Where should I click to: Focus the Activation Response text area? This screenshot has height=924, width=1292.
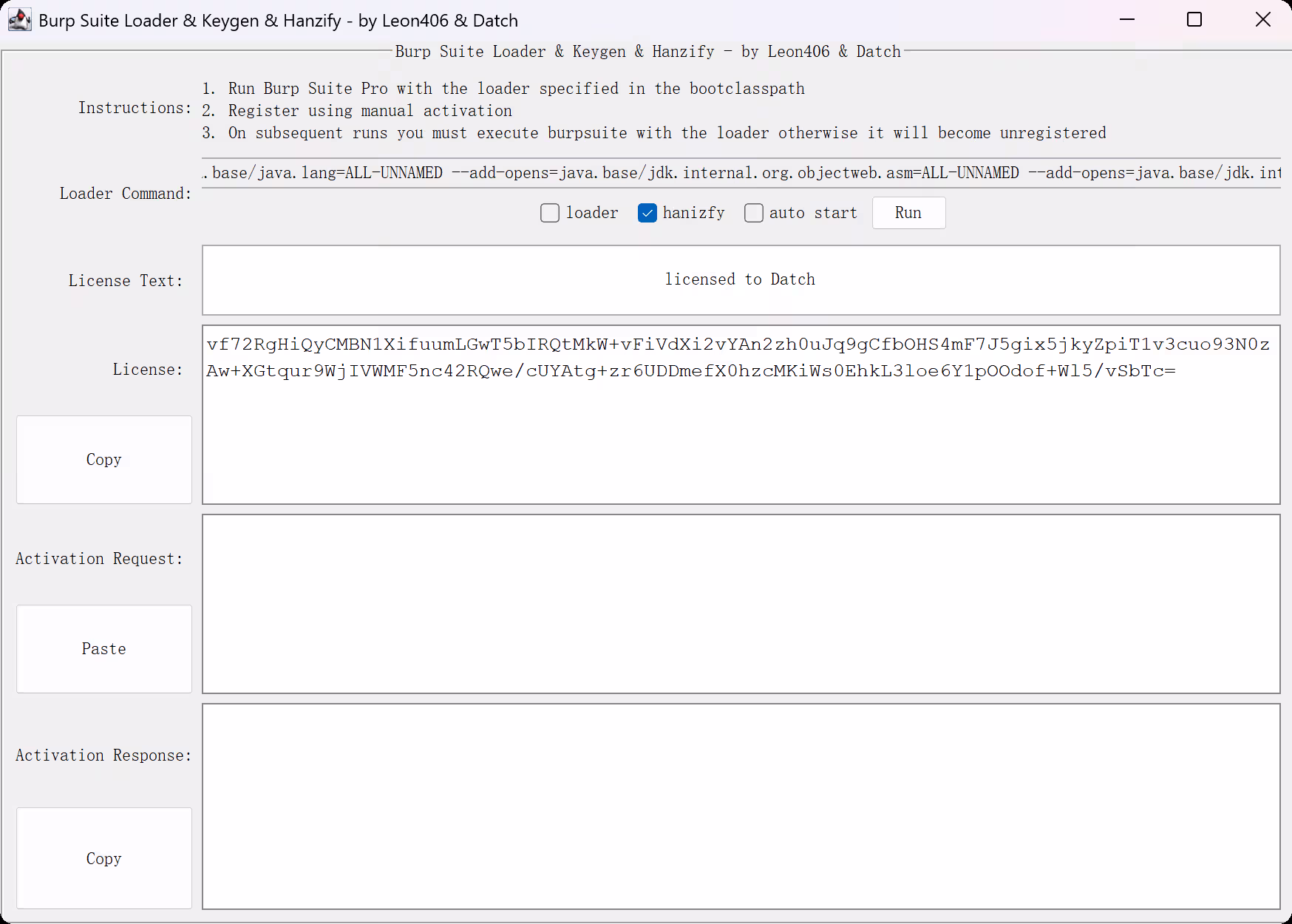pyautogui.click(x=741, y=806)
